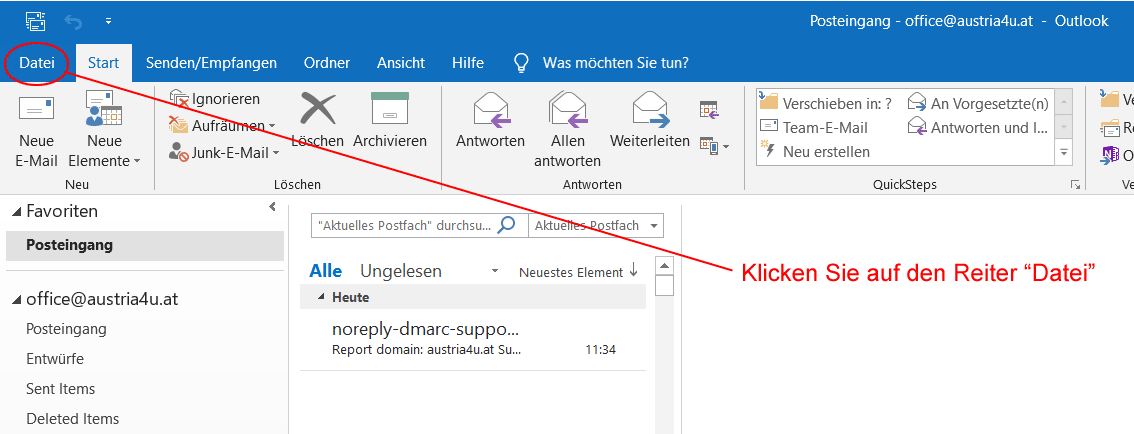Click the Neue E-Mail envelope icon
Screen dimensions: 1134x434
[36, 110]
